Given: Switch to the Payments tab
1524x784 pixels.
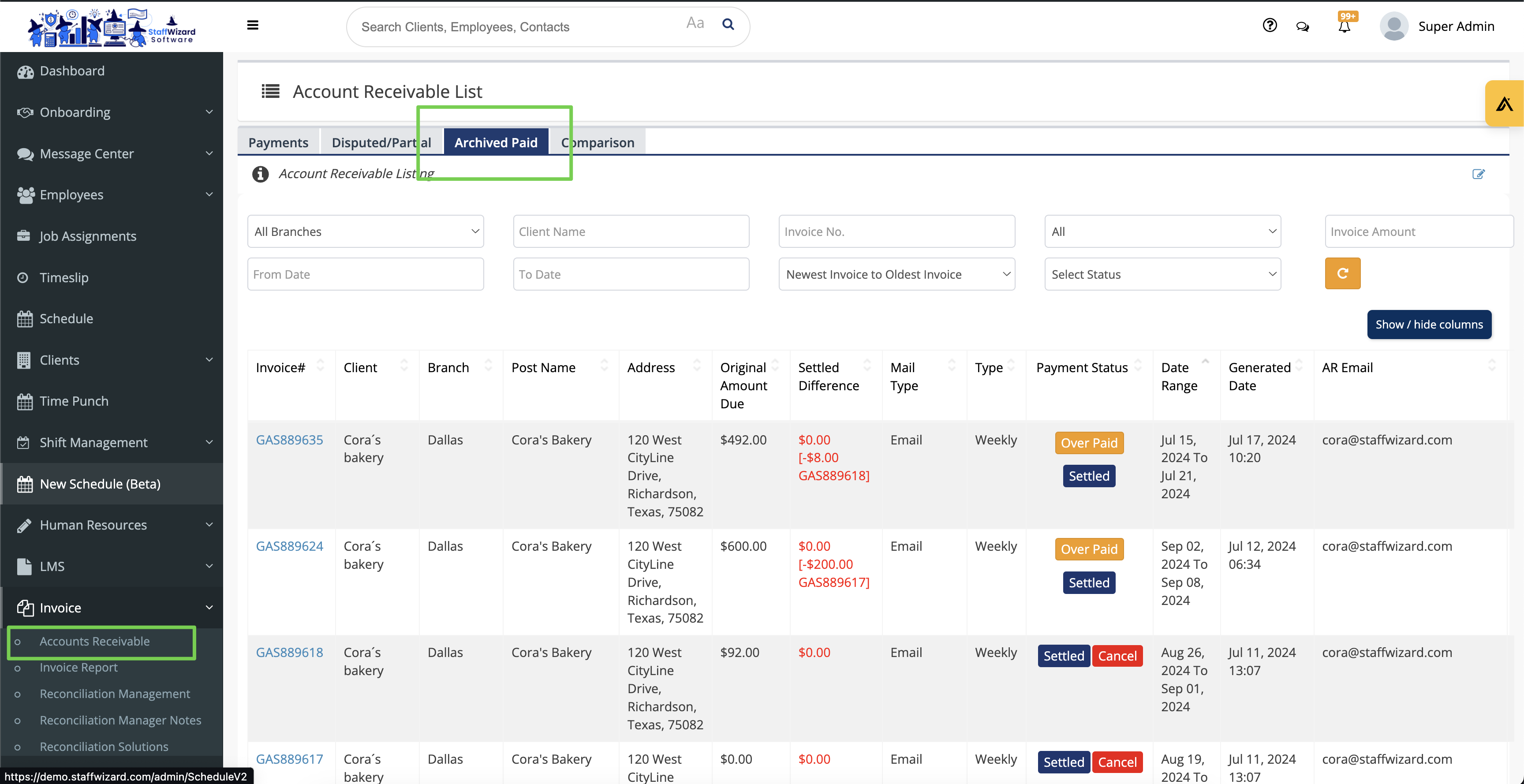Looking at the screenshot, I should click(278, 142).
